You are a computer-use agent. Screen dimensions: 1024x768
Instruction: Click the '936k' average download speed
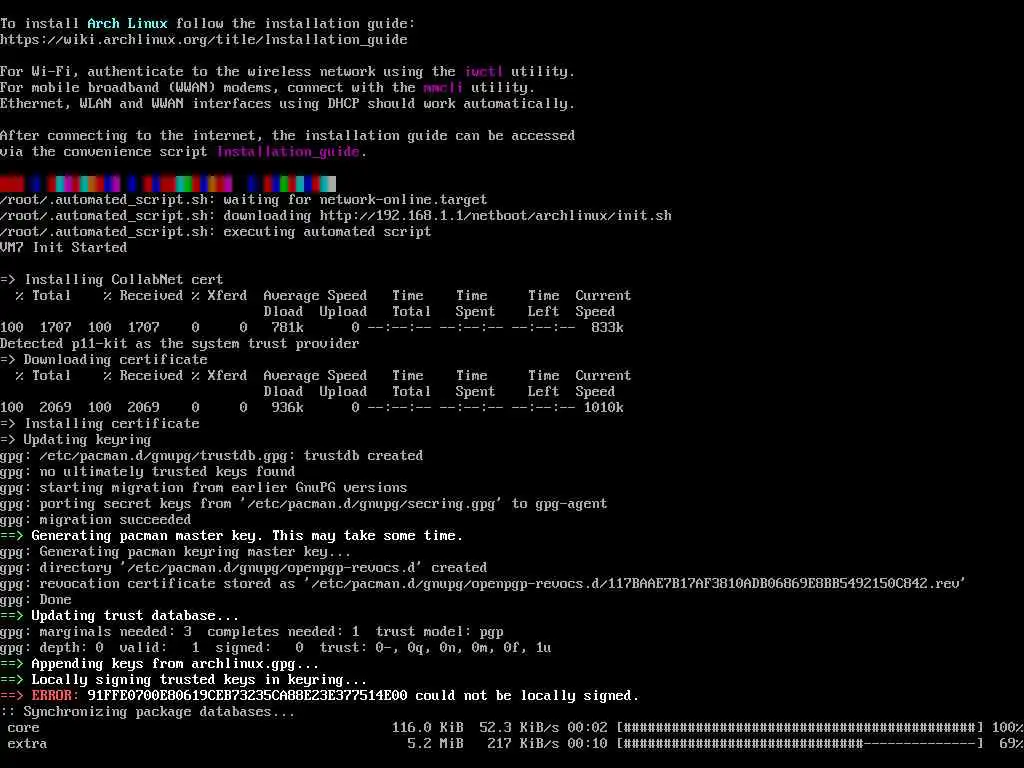pyautogui.click(x=287, y=408)
